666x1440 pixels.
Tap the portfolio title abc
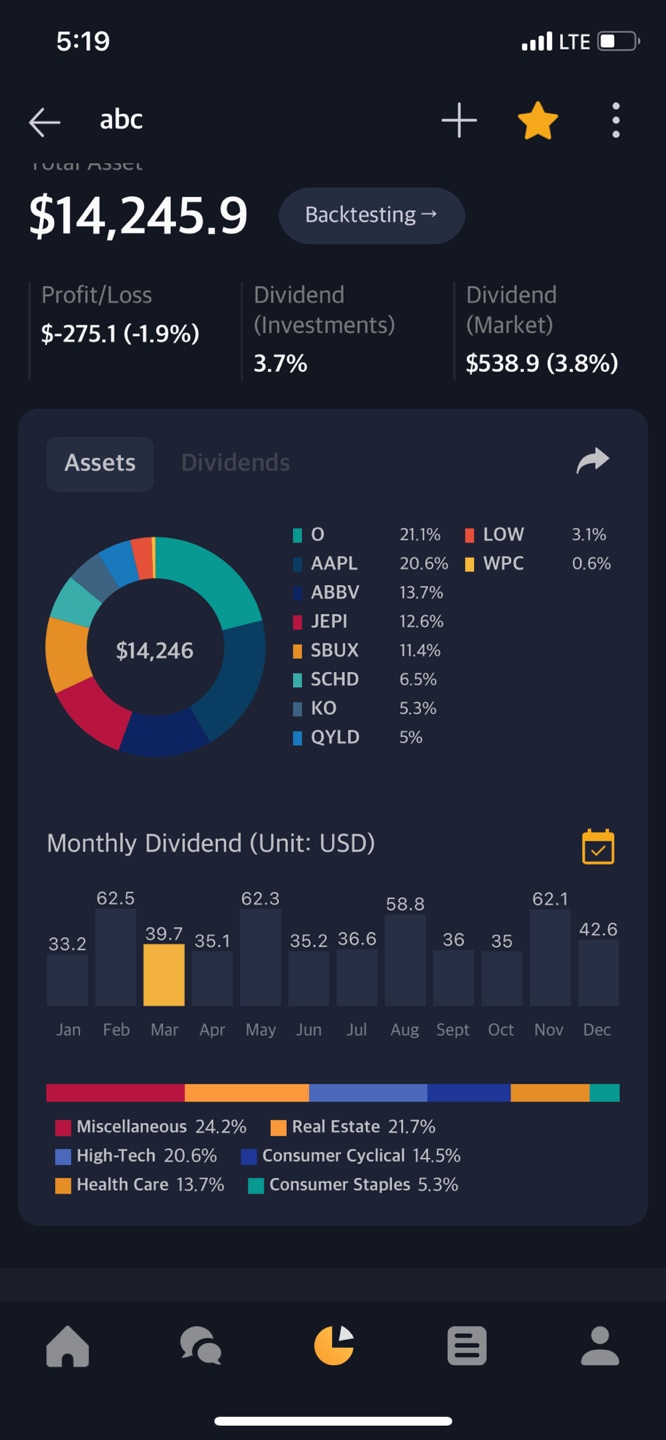(121, 120)
